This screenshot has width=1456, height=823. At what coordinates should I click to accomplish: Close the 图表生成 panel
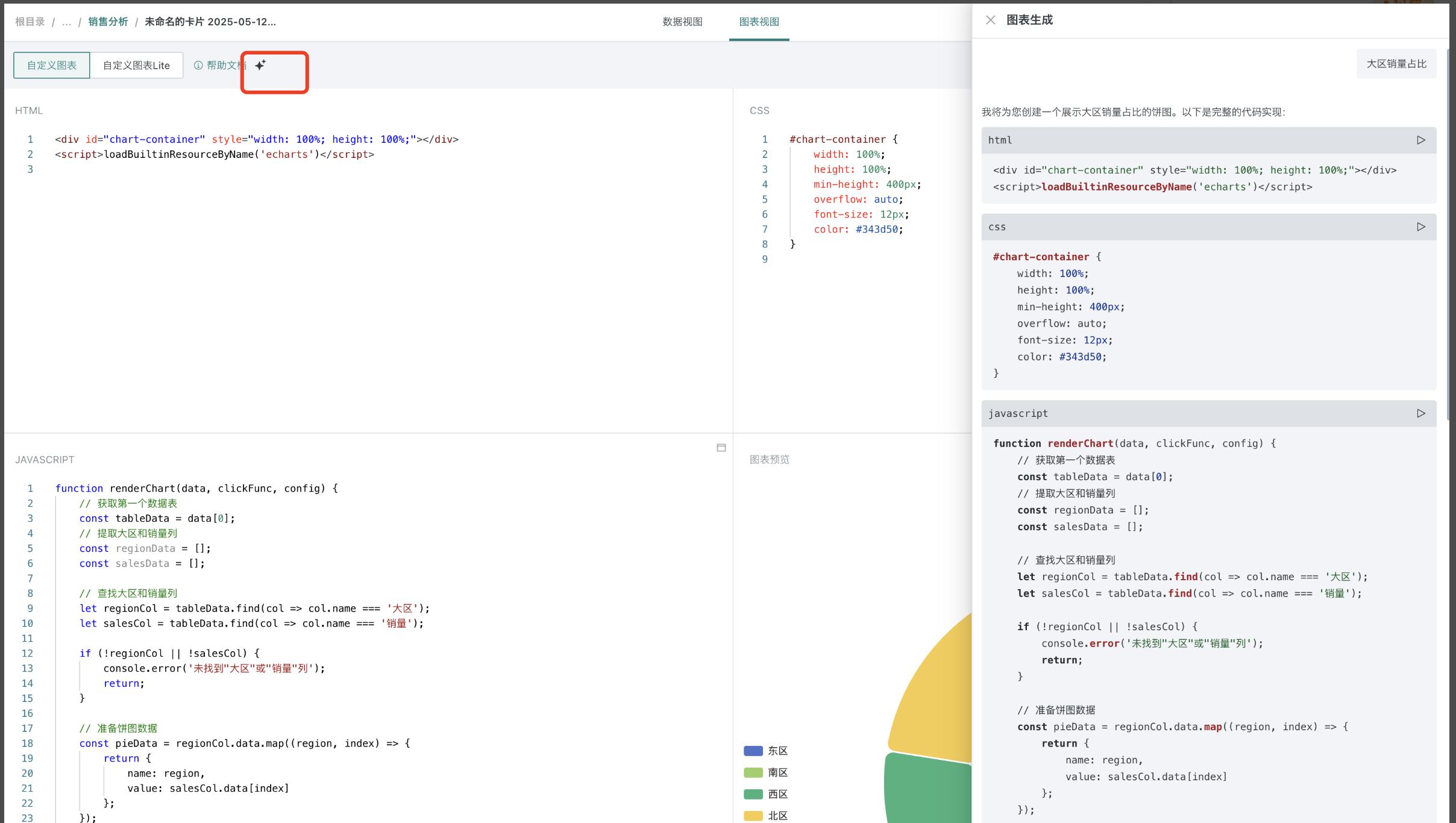tap(990, 20)
